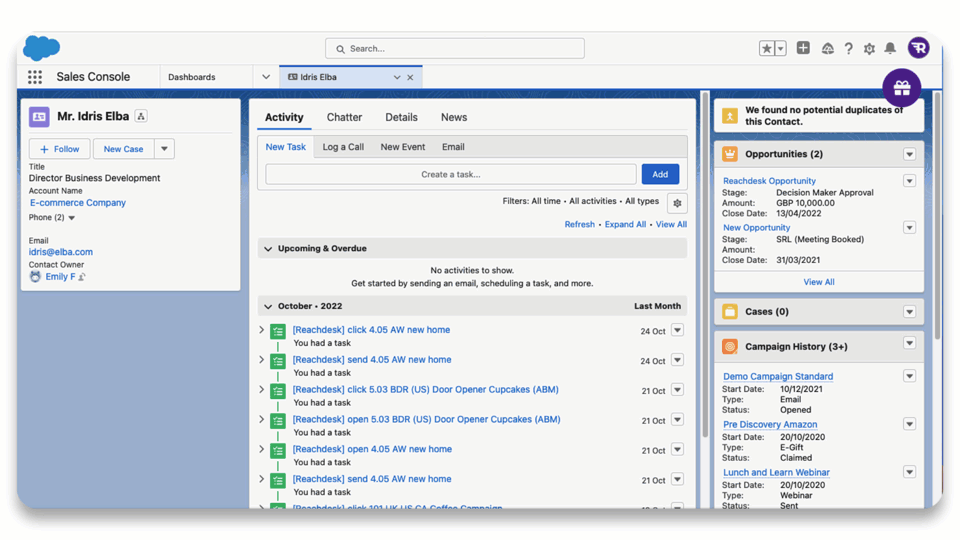
Task: Click the Follow button
Action: (59, 149)
